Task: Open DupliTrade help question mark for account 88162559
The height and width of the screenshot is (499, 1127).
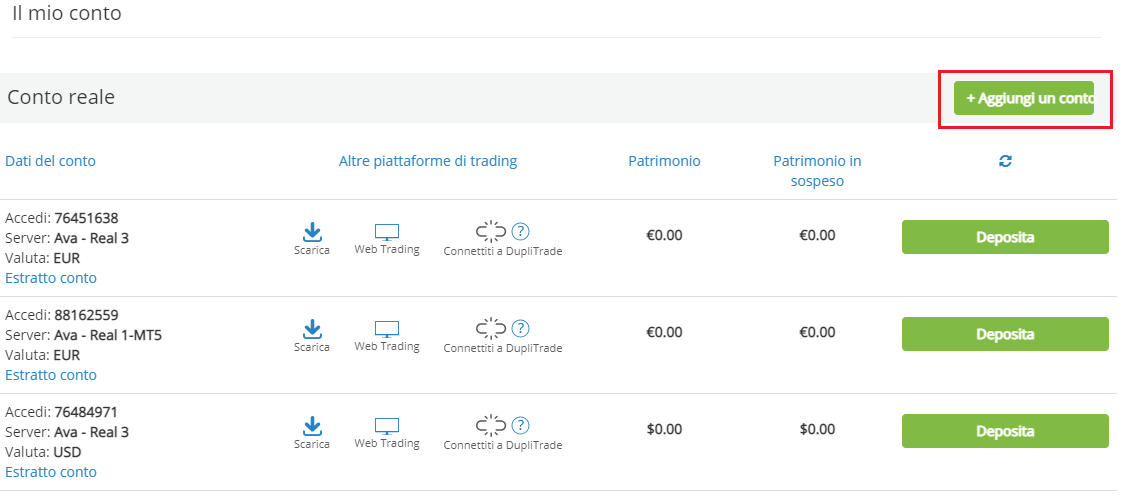Action: 520,329
